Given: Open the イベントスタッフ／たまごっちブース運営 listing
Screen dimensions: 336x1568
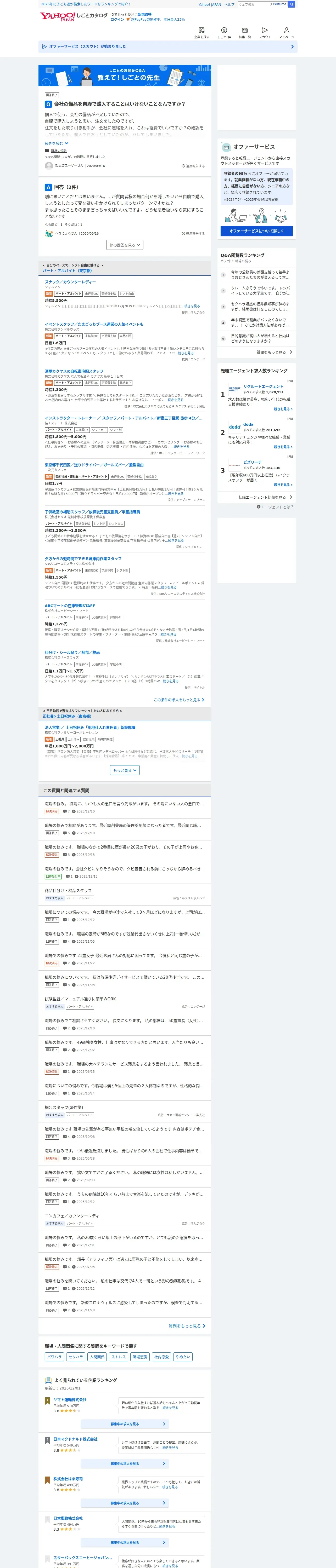Looking at the screenshot, I should pyautogui.click(x=94, y=324).
